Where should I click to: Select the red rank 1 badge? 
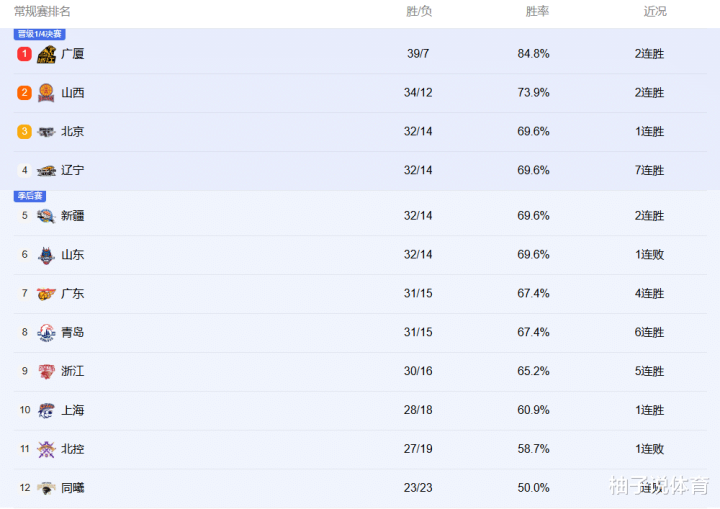coord(24,54)
